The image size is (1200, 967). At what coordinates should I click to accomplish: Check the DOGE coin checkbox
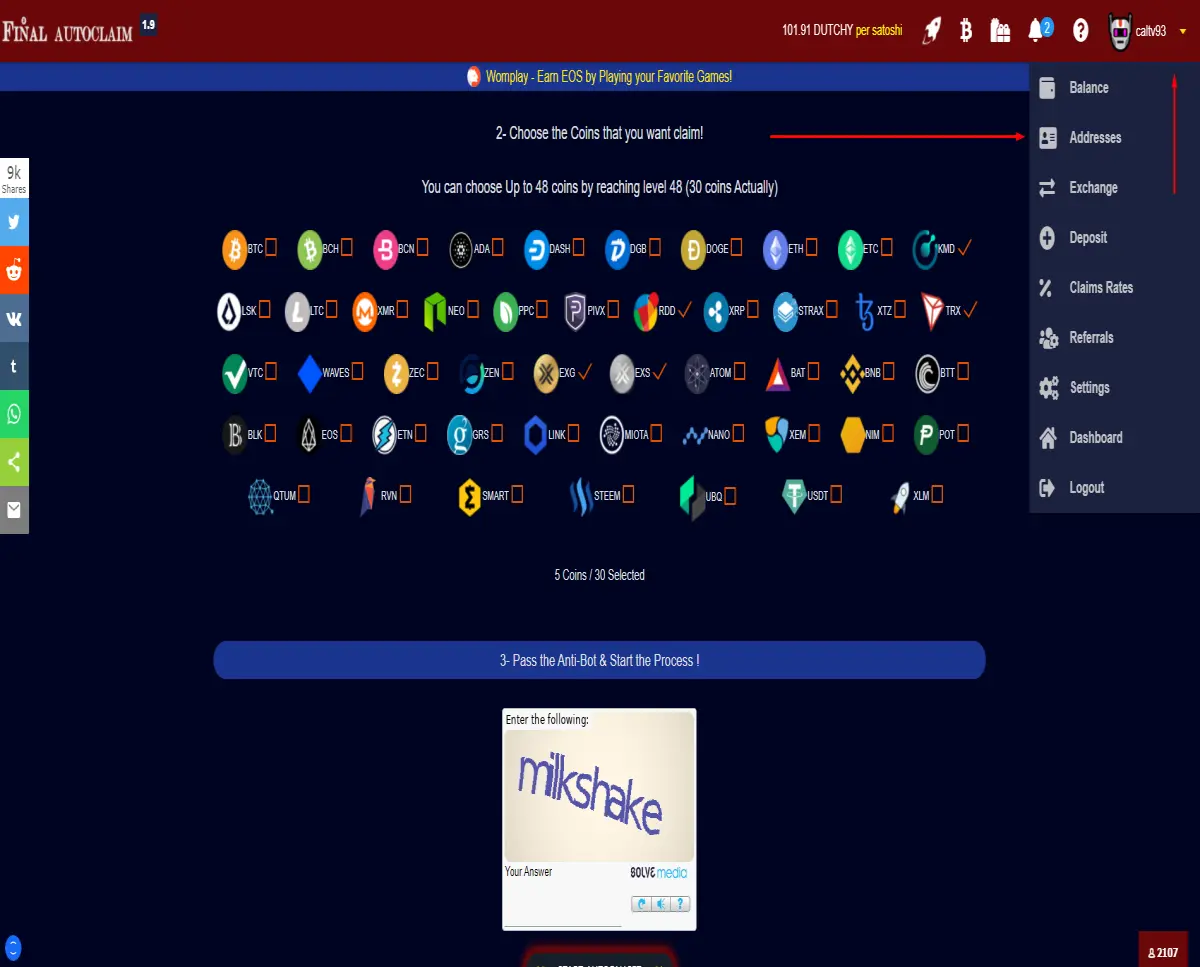tap(736, 248)
